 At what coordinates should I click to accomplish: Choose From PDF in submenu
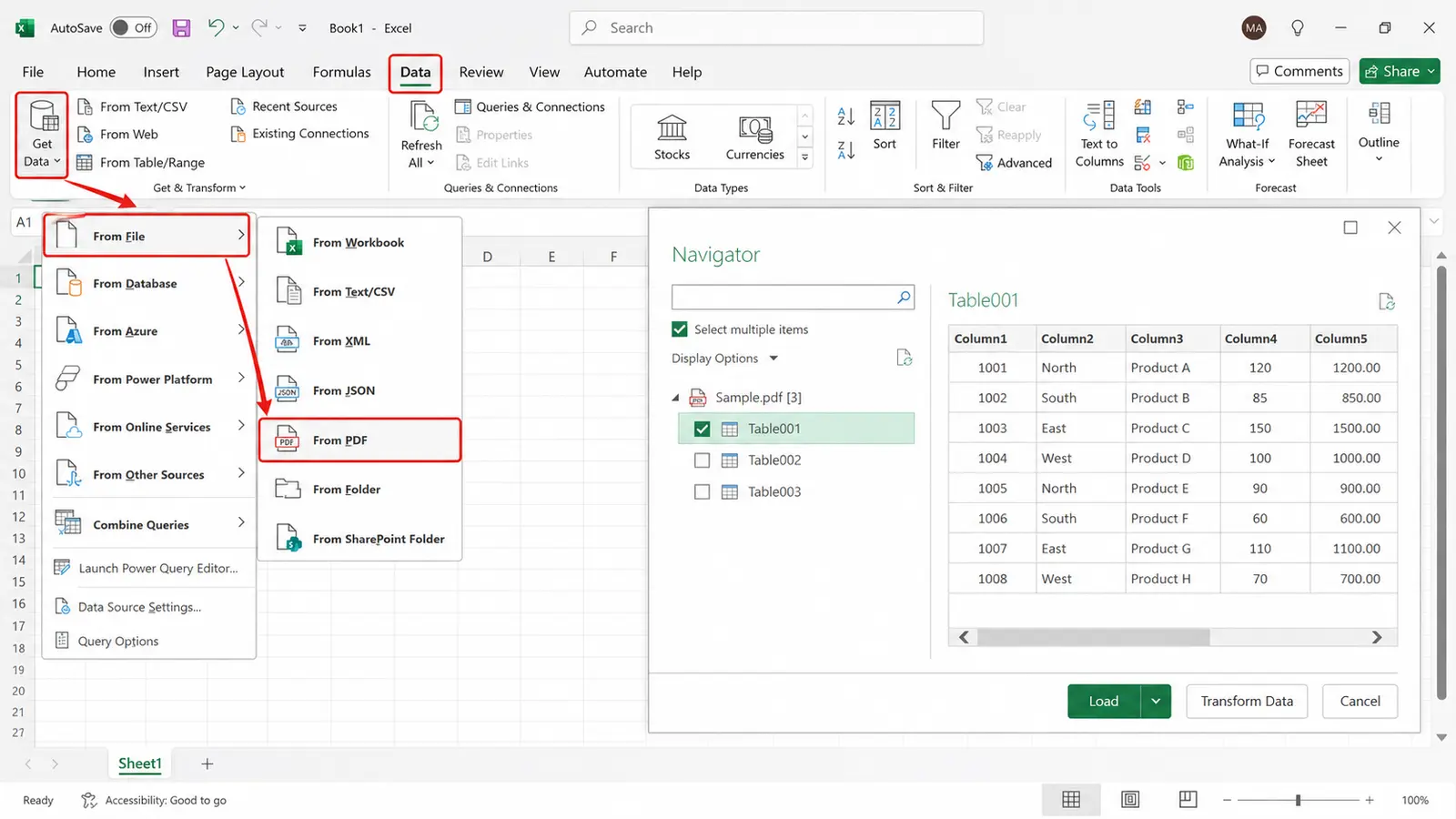(360, 440)
